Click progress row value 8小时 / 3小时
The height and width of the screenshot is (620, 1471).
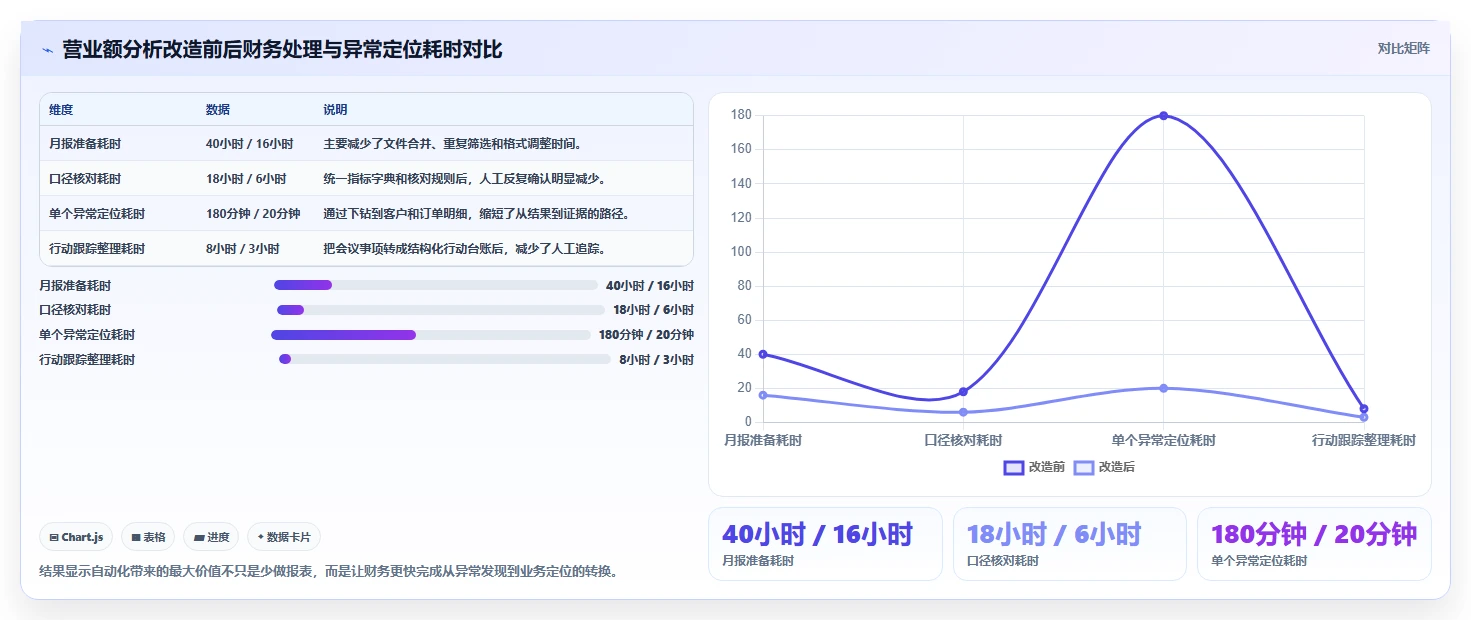(656, 360)
